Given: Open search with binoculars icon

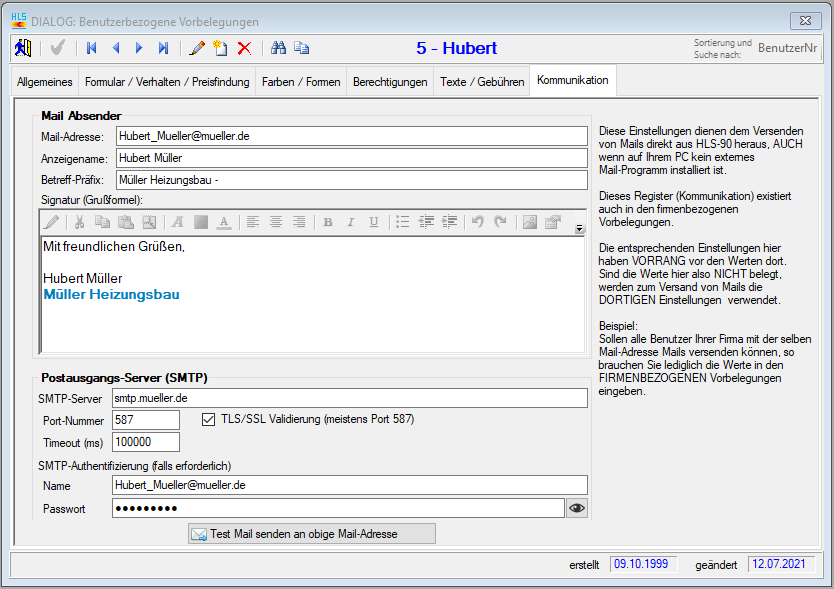Looking at the screenshot, I should [x=279, y=48].
